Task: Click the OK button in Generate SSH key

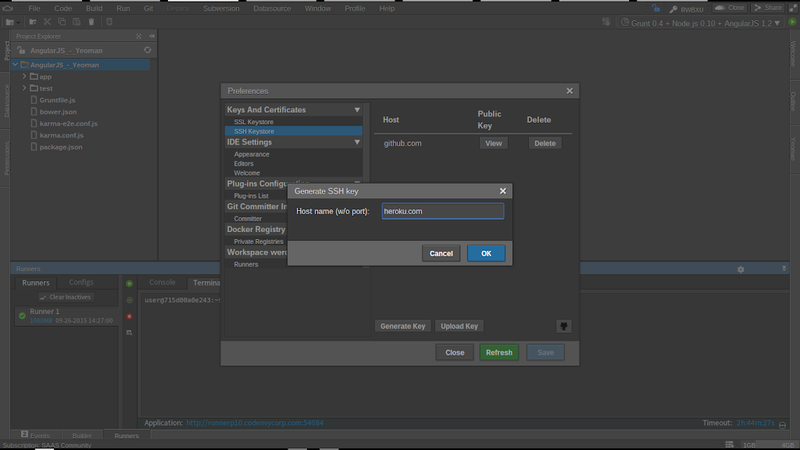Action: click(x=485, y=254)
